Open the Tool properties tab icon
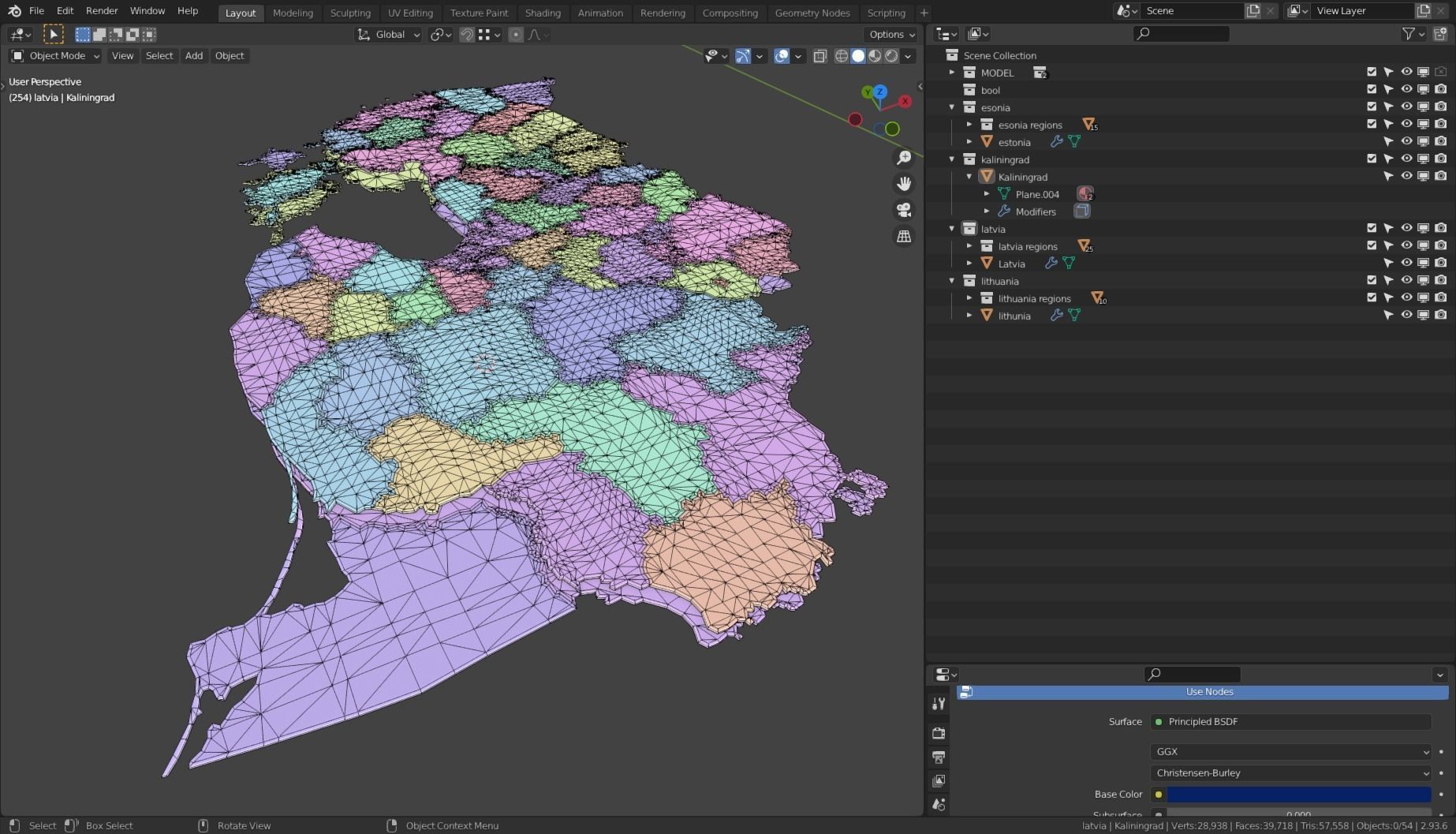The image size is (1456, 834). pos(939,703)
